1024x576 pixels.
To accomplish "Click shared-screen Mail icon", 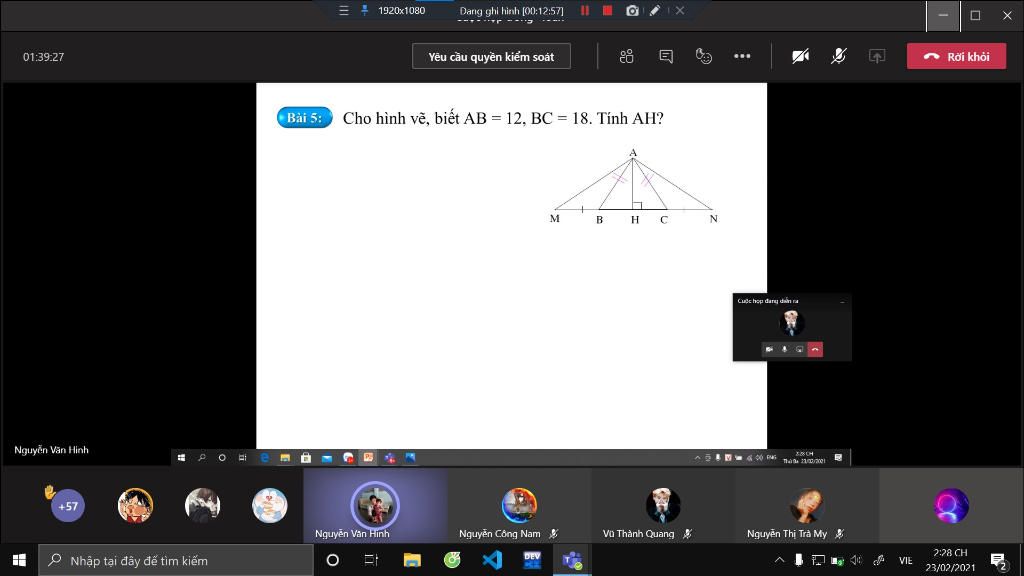I will [327, 458].
